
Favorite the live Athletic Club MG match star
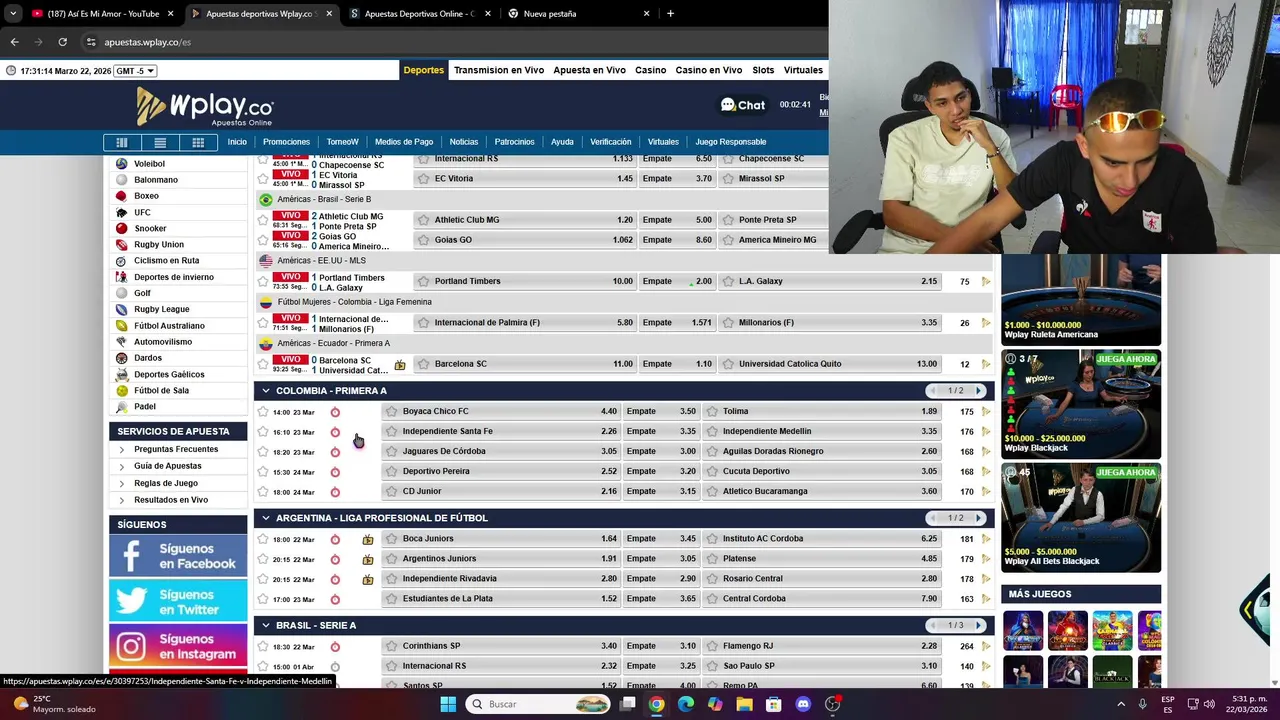pos(263,220)
